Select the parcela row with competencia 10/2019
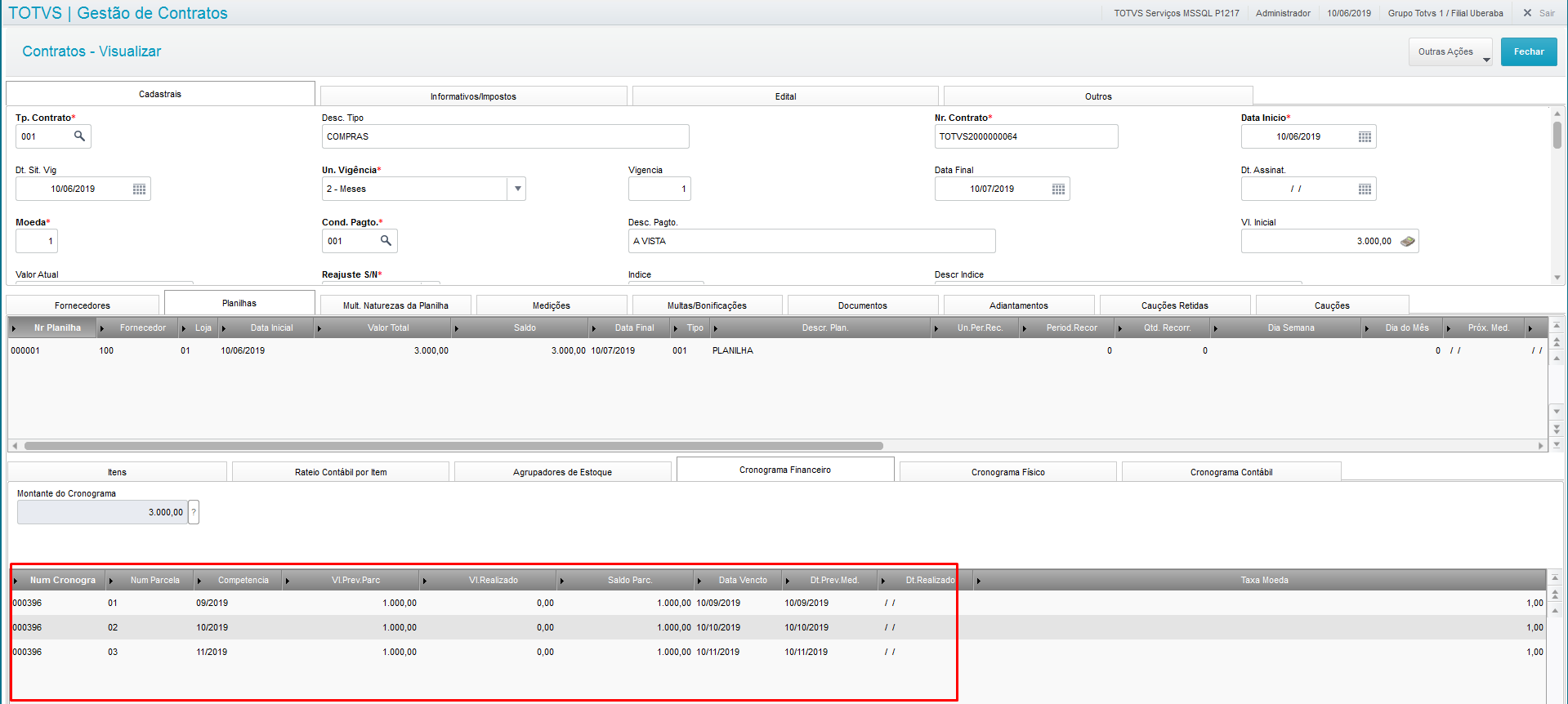Image resolution: width=1568 pixels, height=704 pixels. click(x=777, y=627)
